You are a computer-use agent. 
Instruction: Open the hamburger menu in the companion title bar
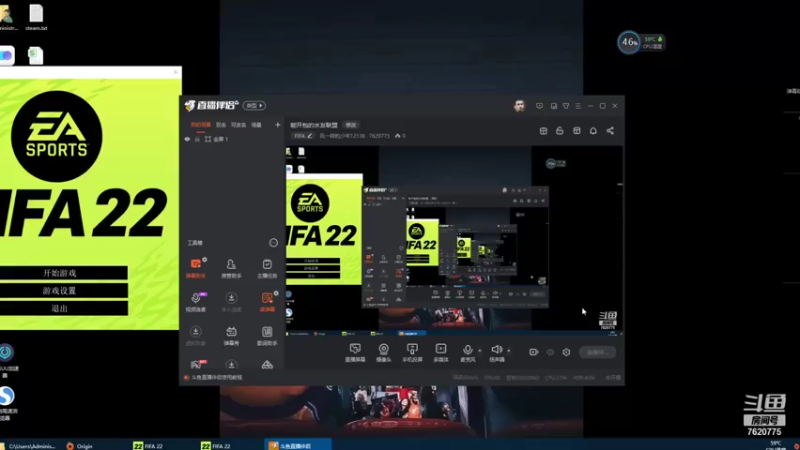tap(578, 106)
